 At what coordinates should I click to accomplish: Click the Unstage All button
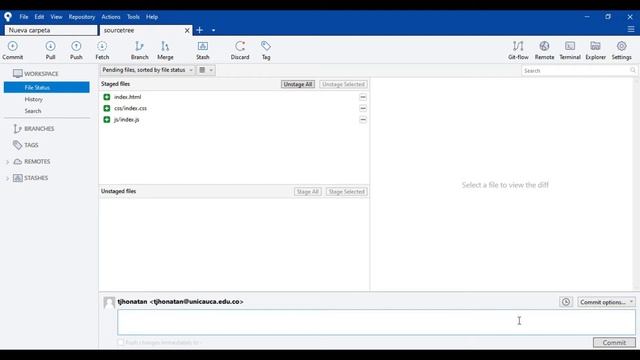coord(298,84)
